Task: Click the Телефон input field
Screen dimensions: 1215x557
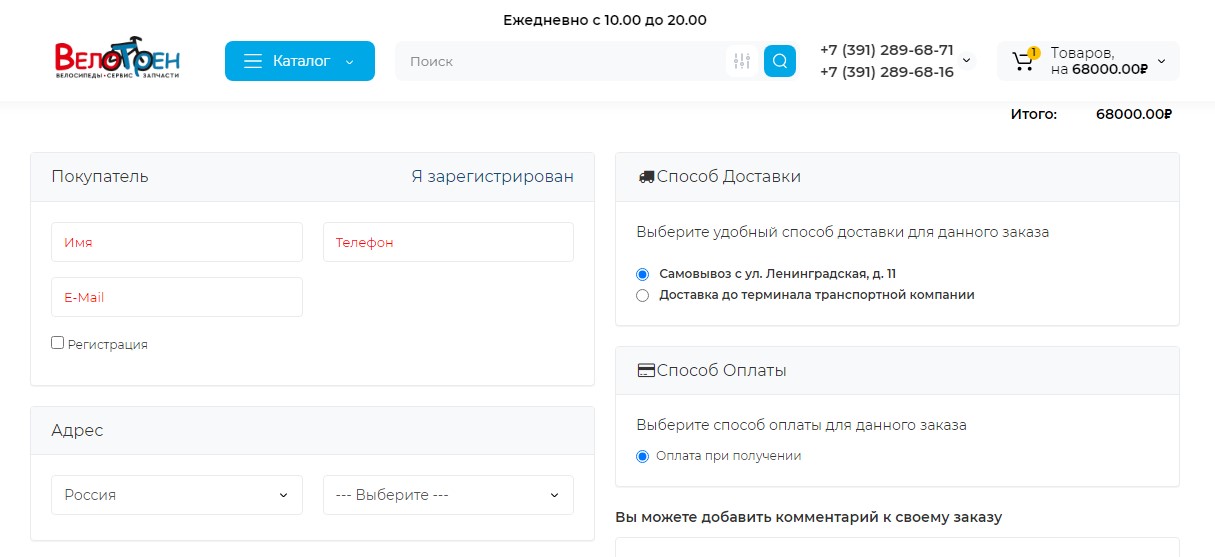Action: [448, 242]
